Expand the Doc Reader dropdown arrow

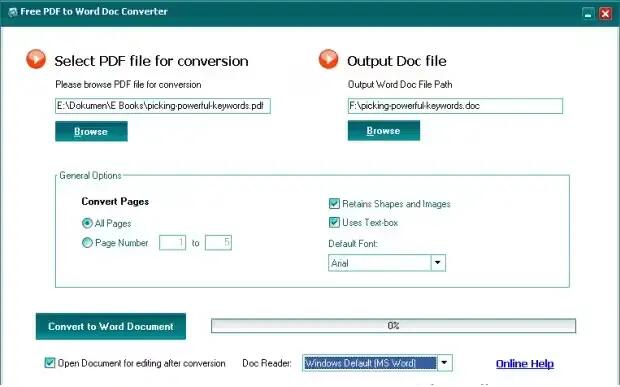pos(444,363)
